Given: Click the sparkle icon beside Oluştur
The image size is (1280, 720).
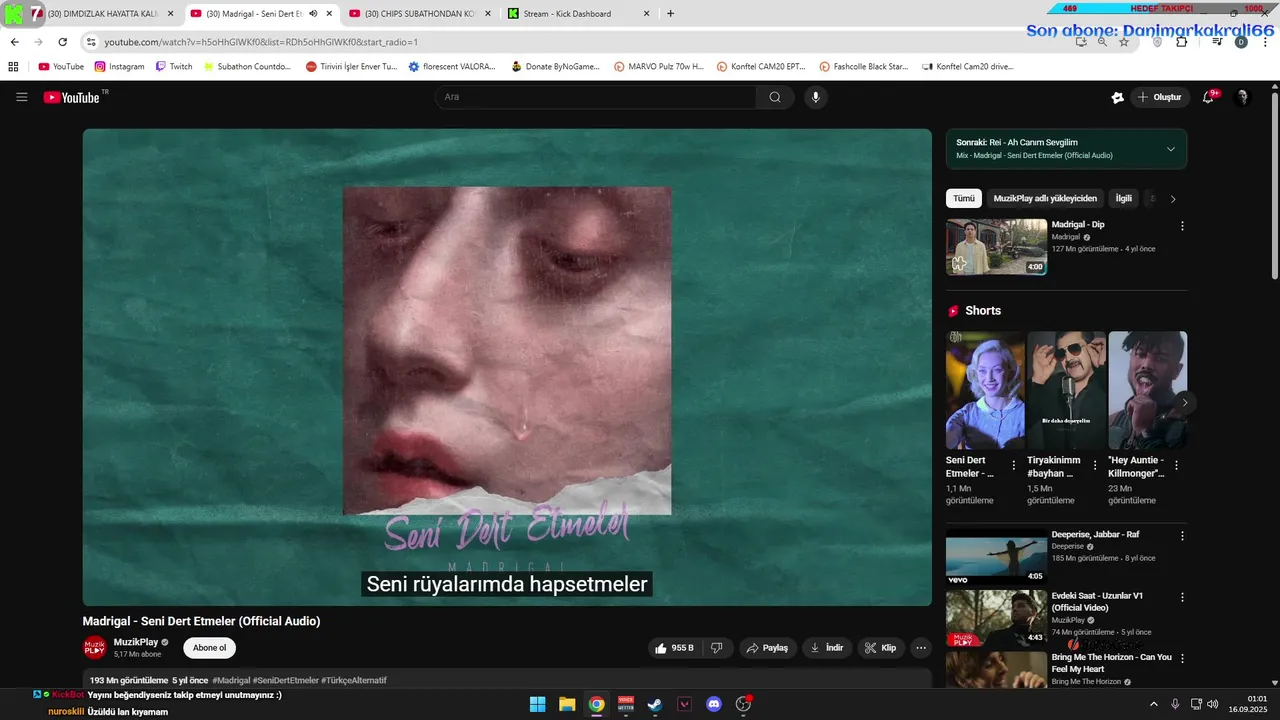Looking at the screenshot, I should 1117,97.
